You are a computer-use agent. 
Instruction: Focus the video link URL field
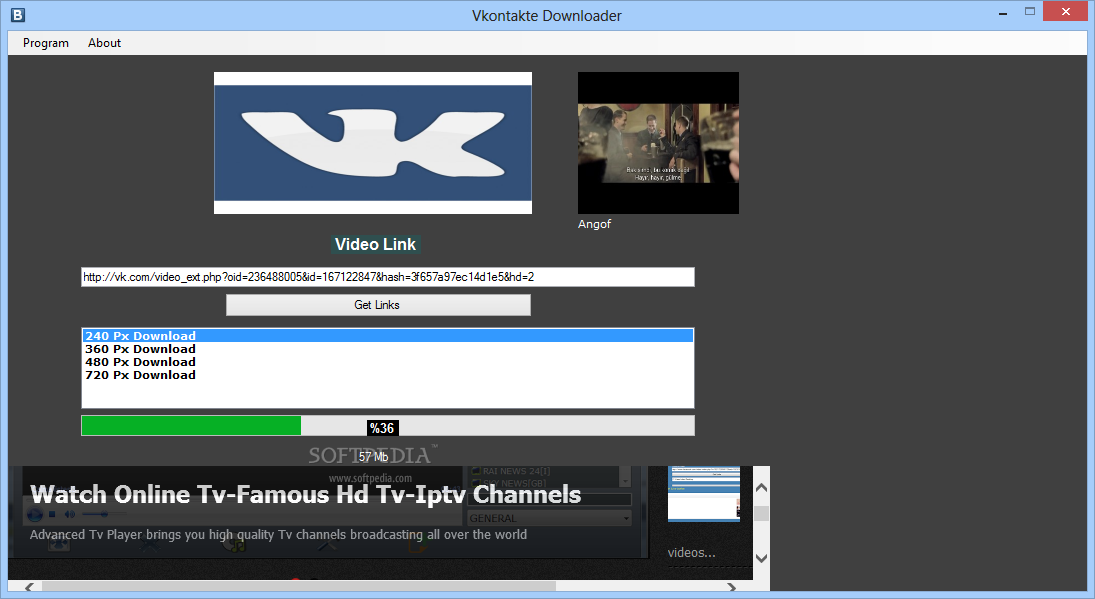(388, 276)
